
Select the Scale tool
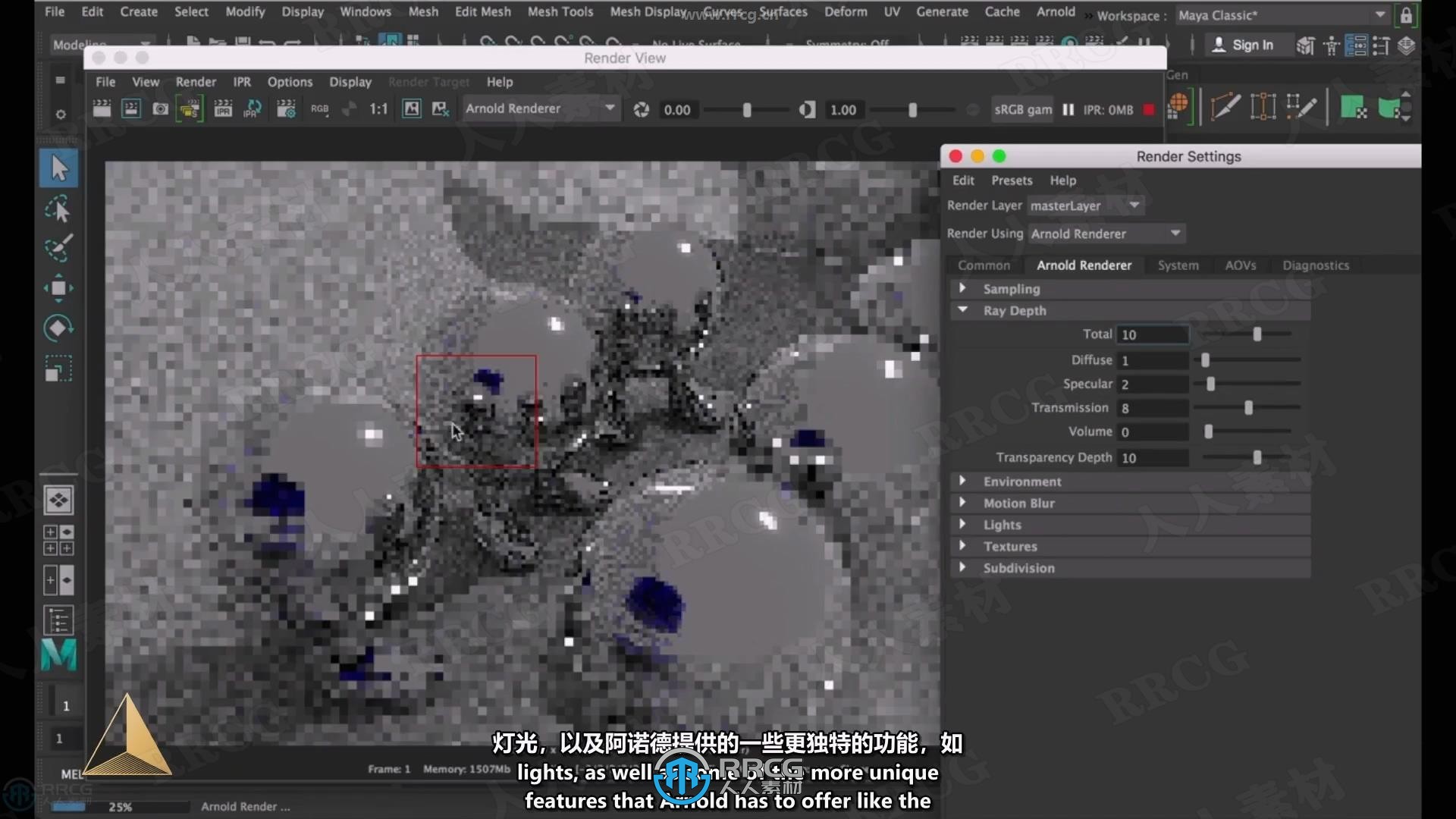[59, 369]
